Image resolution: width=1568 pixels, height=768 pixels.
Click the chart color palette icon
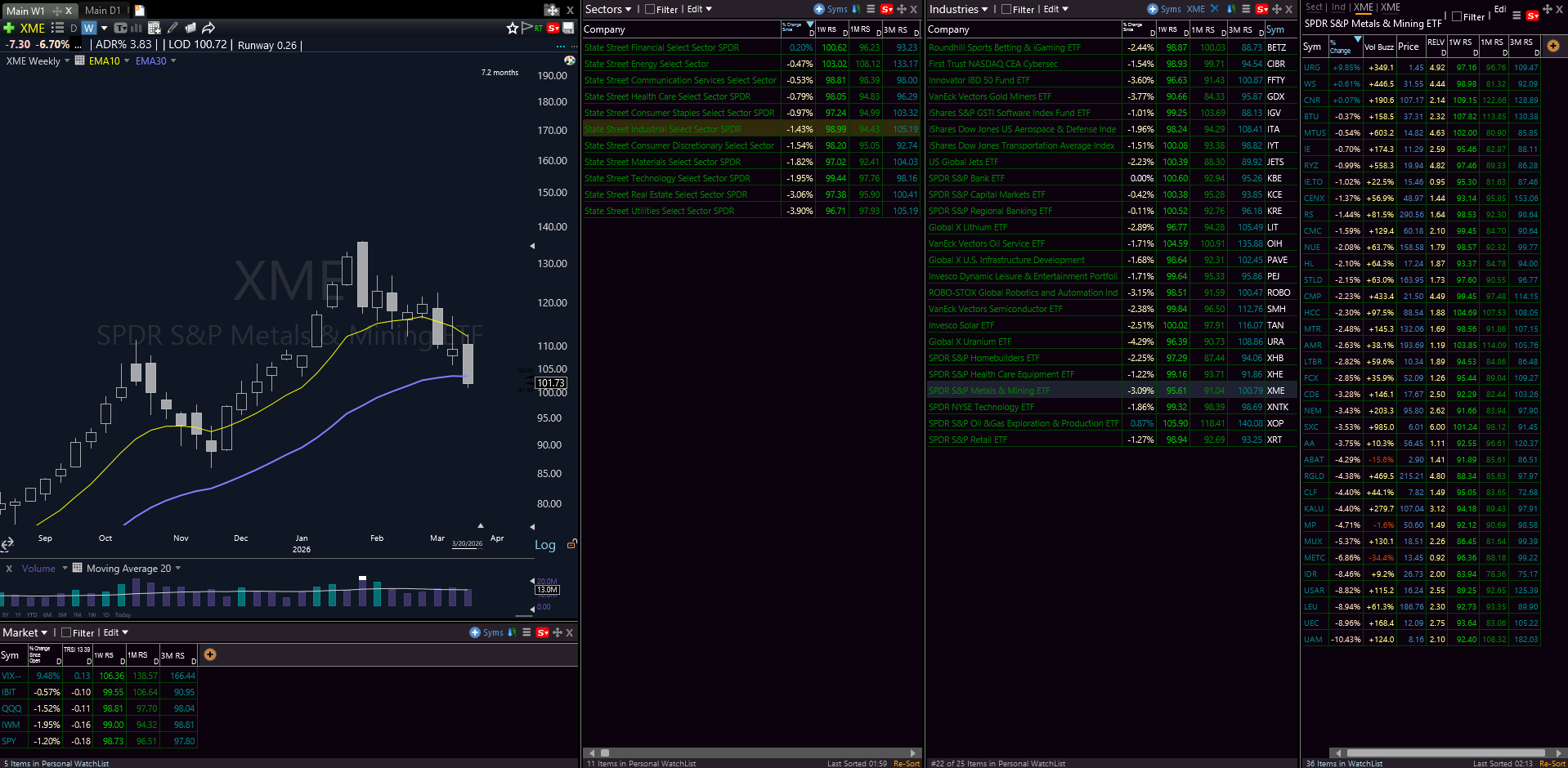(570, 60)
